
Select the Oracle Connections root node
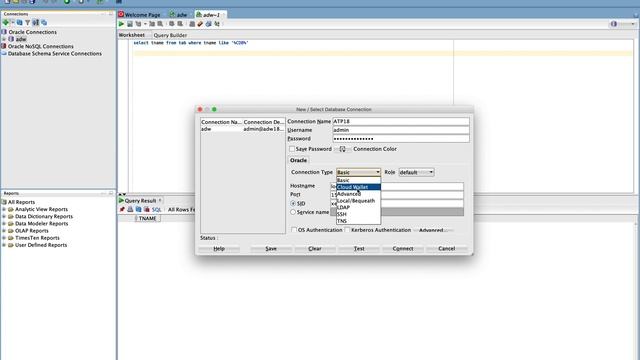pos(33,32)
